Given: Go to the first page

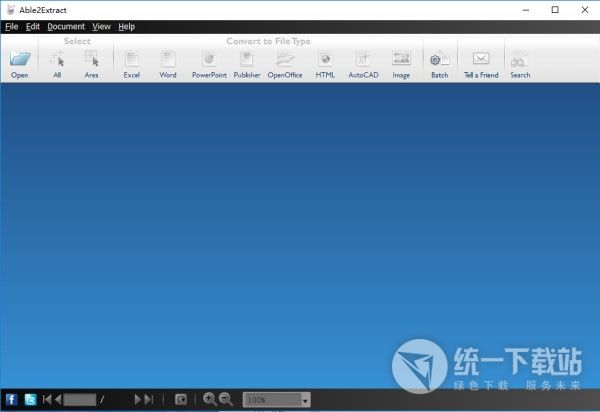Looking at the screenshot, I should pos(47,400).
